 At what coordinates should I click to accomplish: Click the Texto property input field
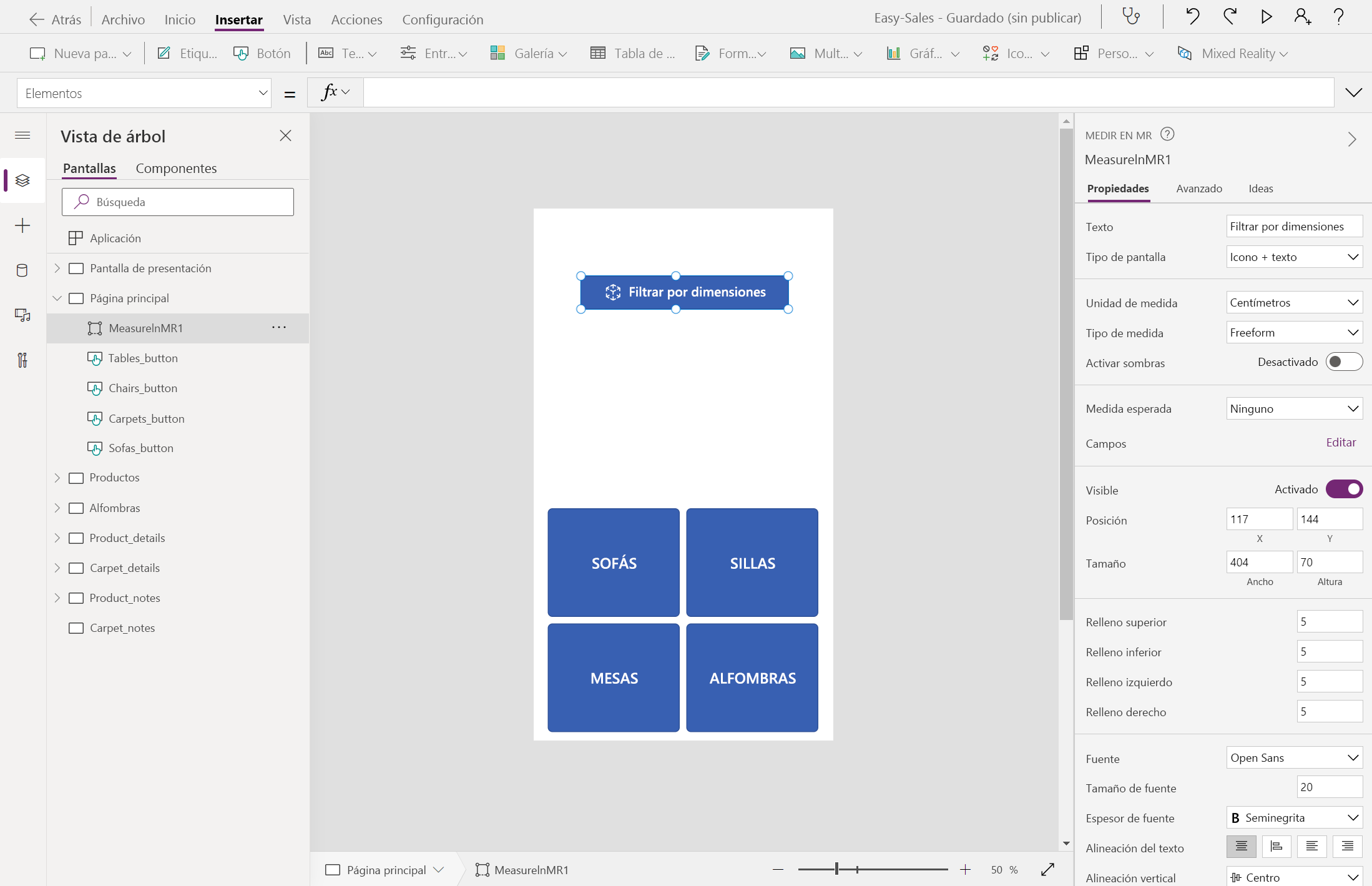[1295, 227]
